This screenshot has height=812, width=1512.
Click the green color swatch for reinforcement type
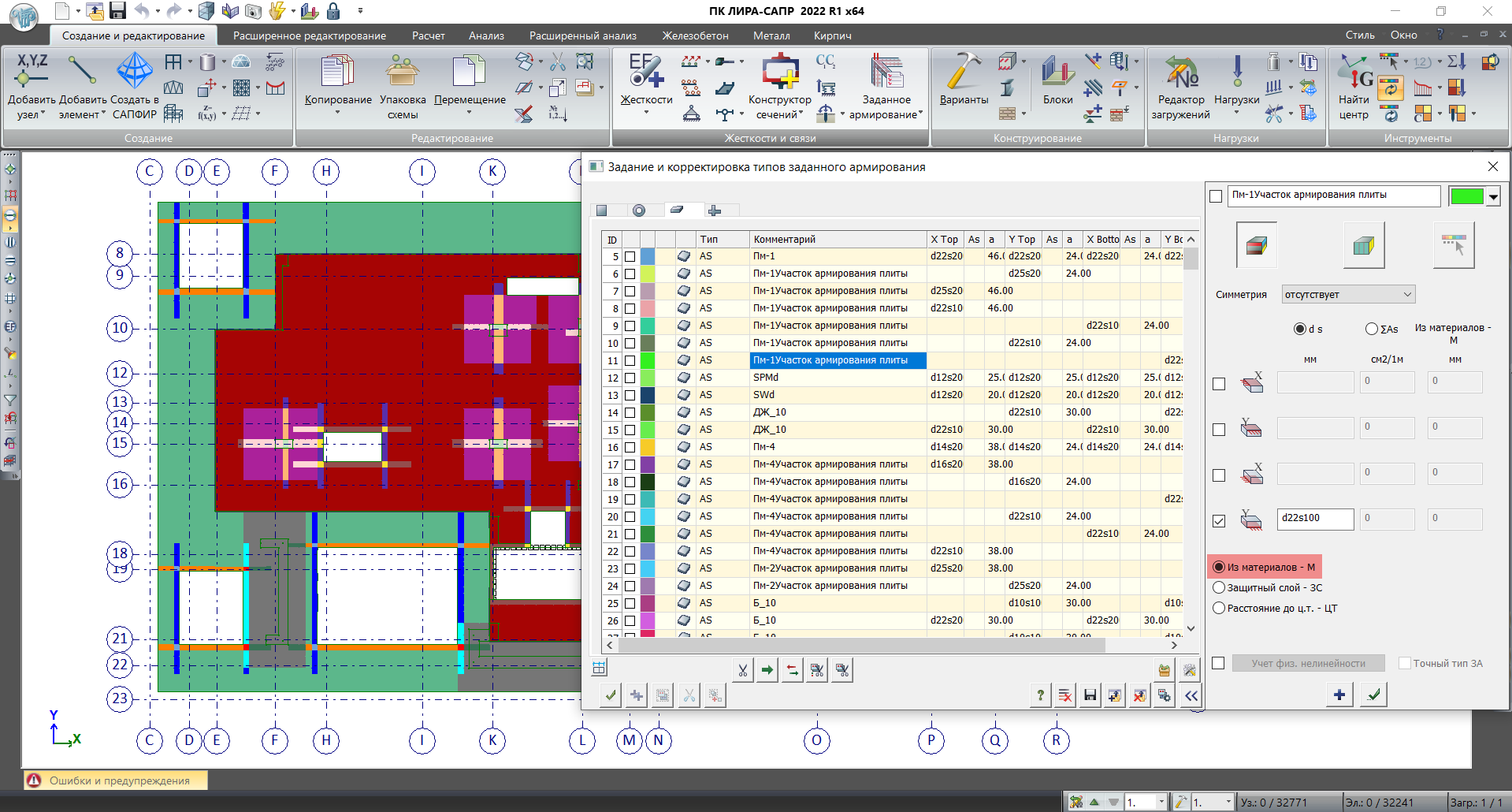tap(1466, 196)
